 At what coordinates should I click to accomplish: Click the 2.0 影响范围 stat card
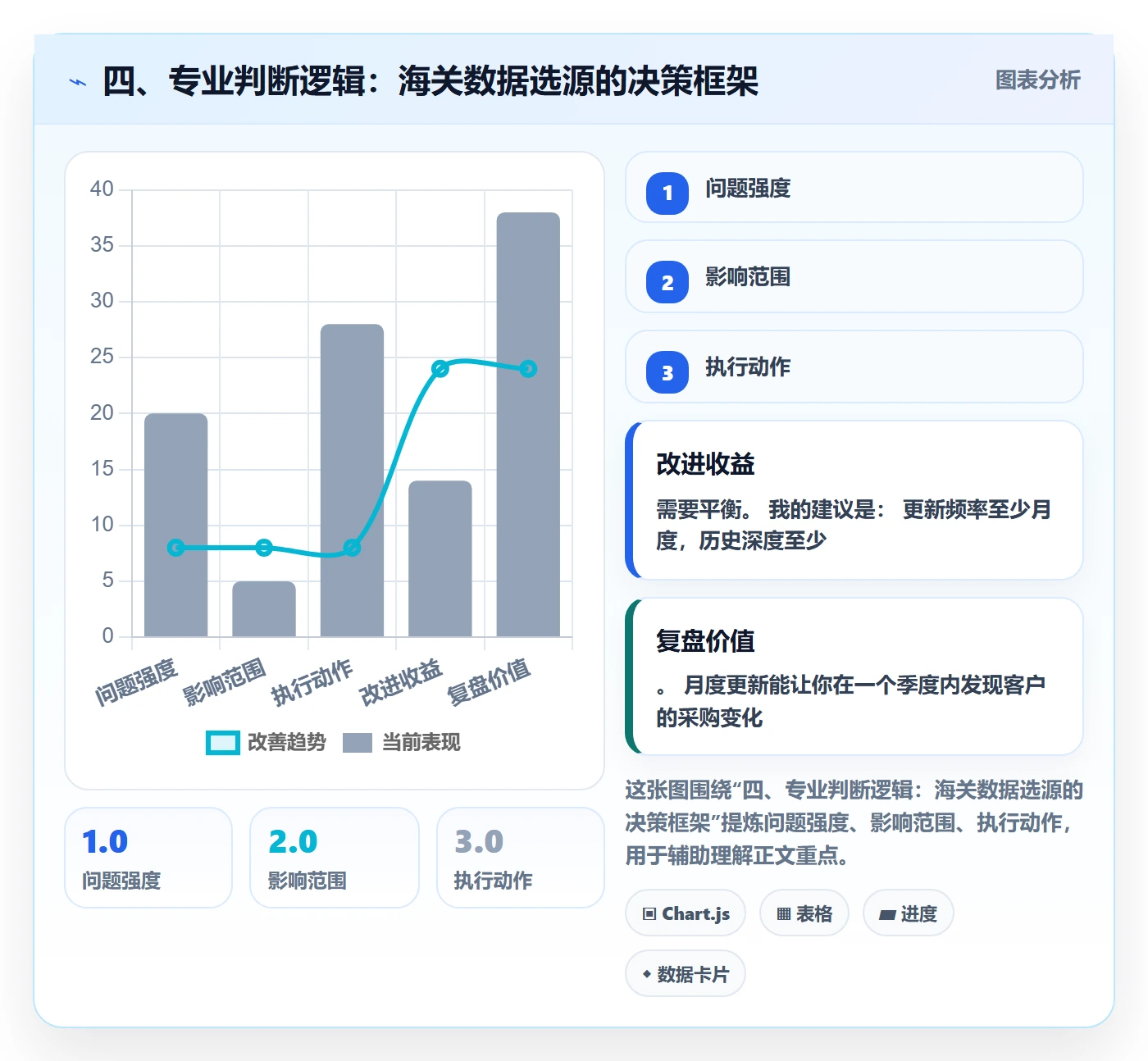tap(334, 858)
